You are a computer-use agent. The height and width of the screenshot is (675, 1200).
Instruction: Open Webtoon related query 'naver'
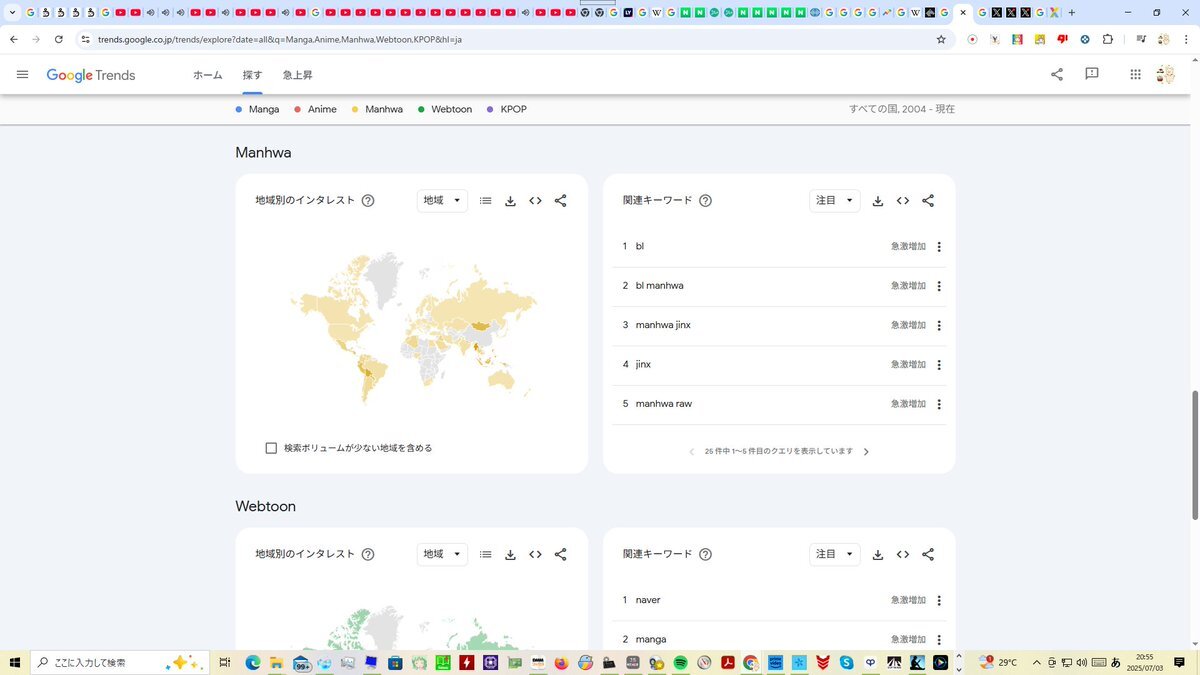click(648, 600)
